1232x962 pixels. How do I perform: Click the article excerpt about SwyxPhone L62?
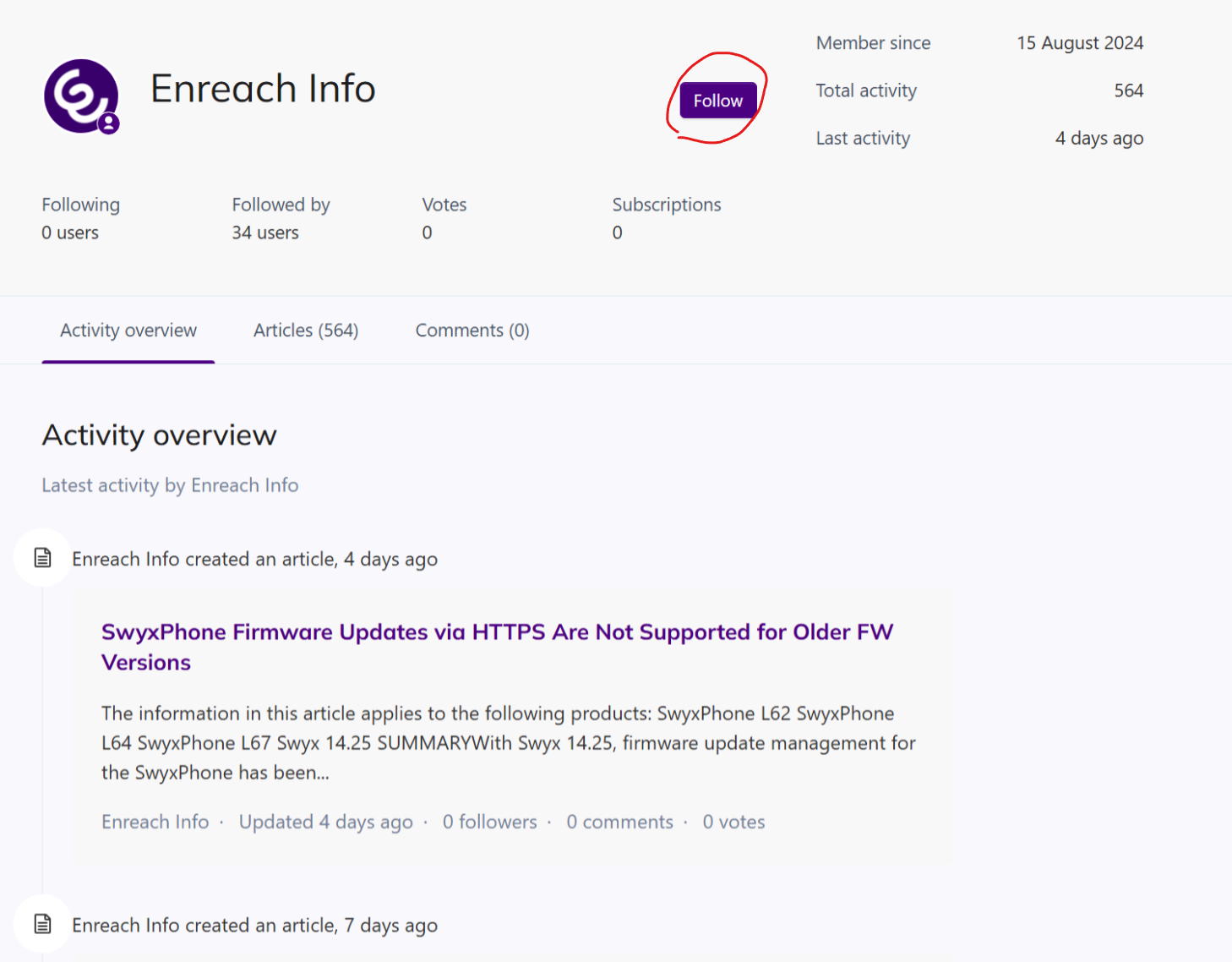point(507,742)
